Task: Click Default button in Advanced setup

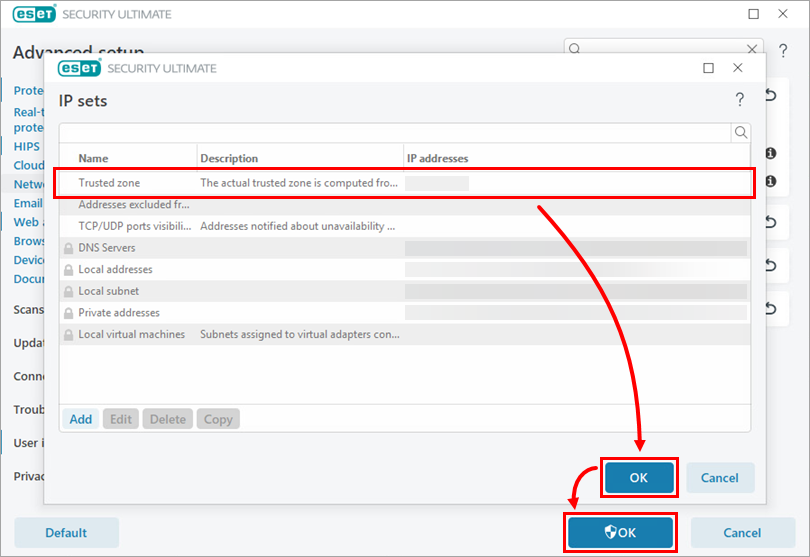Action: point(66,533)
